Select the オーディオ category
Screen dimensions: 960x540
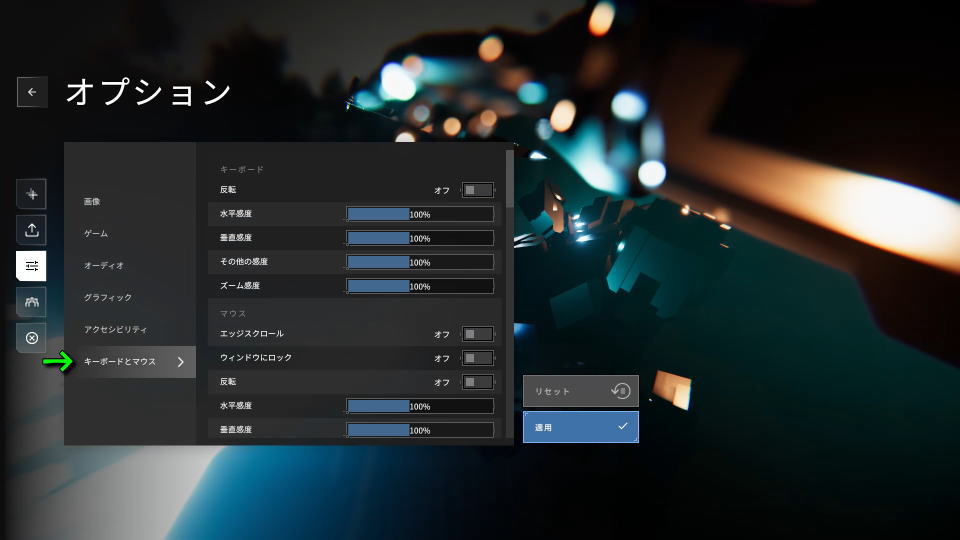104,266
